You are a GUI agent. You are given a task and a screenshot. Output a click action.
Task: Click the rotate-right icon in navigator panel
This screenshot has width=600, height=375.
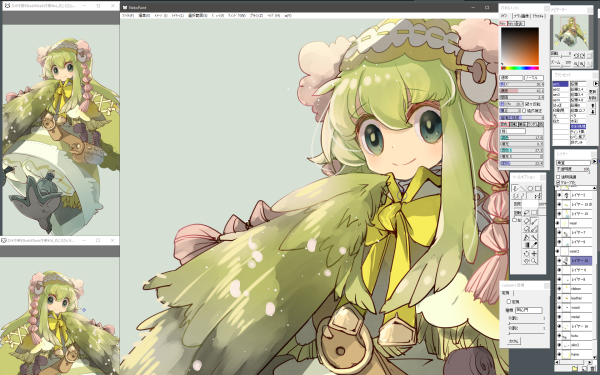(582, 55)
